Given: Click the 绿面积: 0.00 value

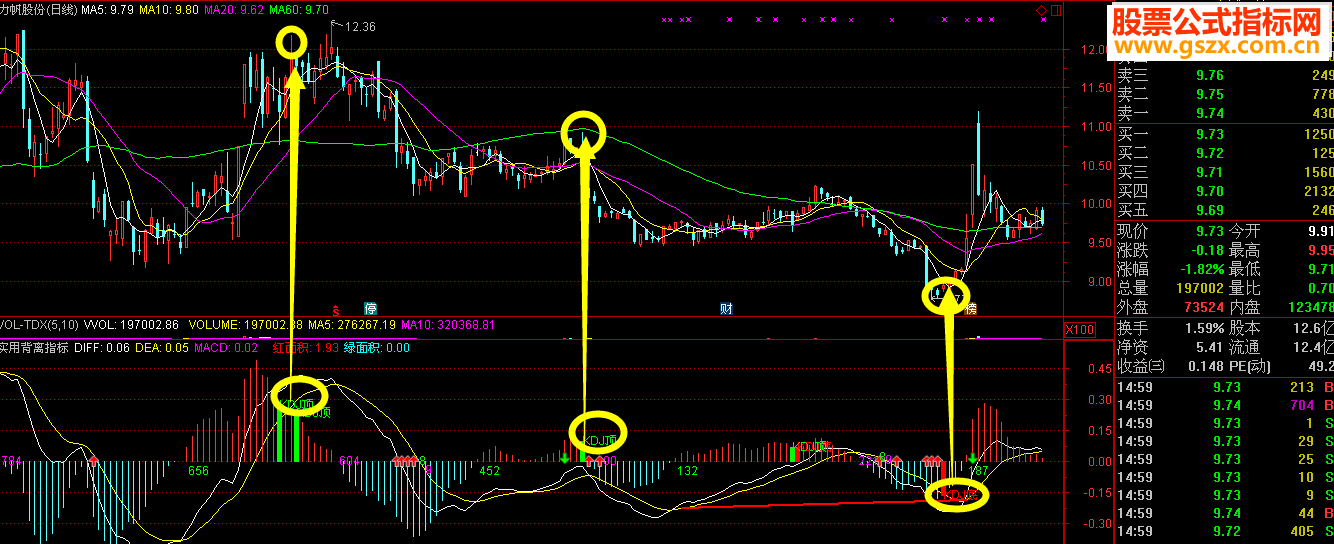Looking at the screenshot, I should click(377, 348).
